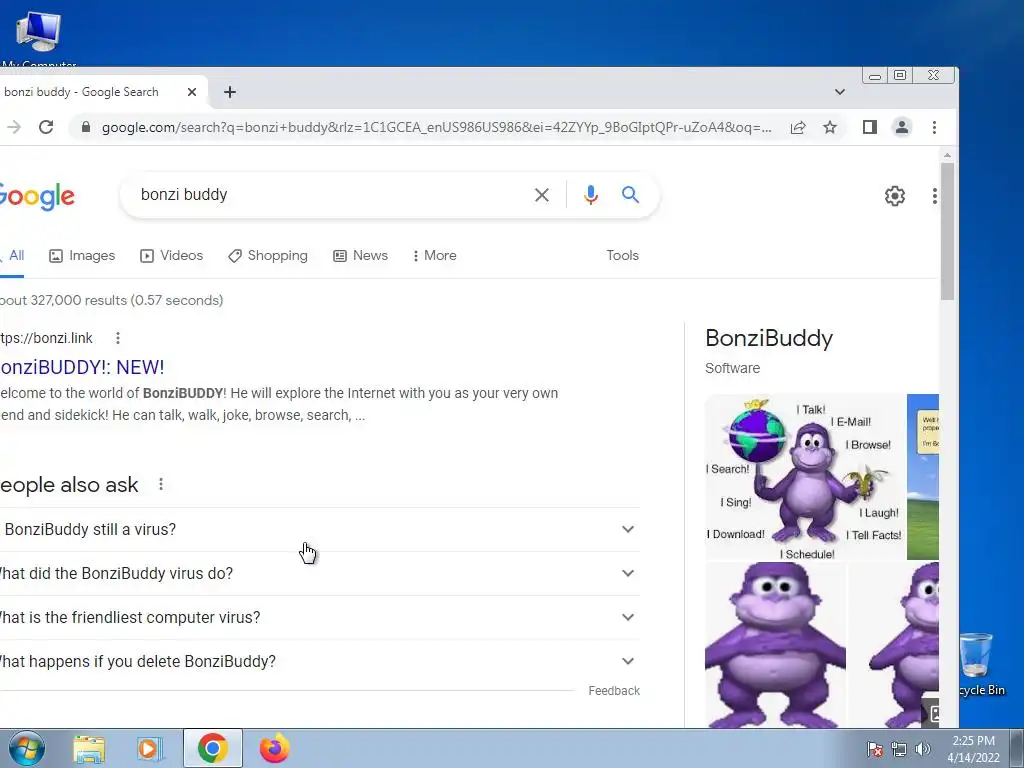Viewport: 1024px width, 768px height.
Task: Open the More search categories menu
Action: pyautogui.click(x=434, y=255)
